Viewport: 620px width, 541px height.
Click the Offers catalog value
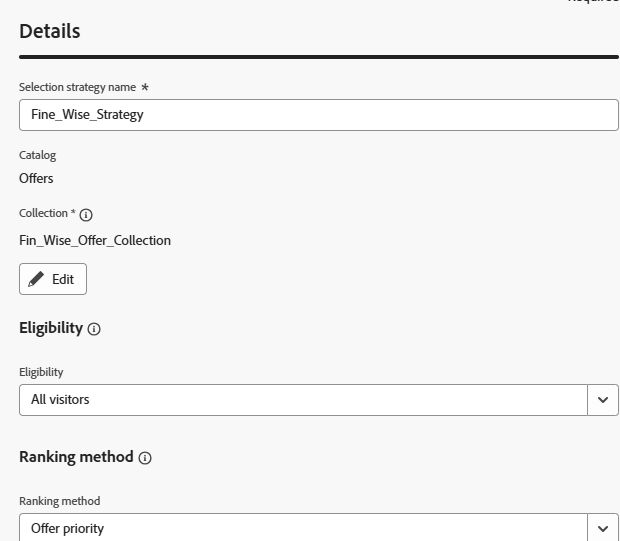tap(36, 178)
